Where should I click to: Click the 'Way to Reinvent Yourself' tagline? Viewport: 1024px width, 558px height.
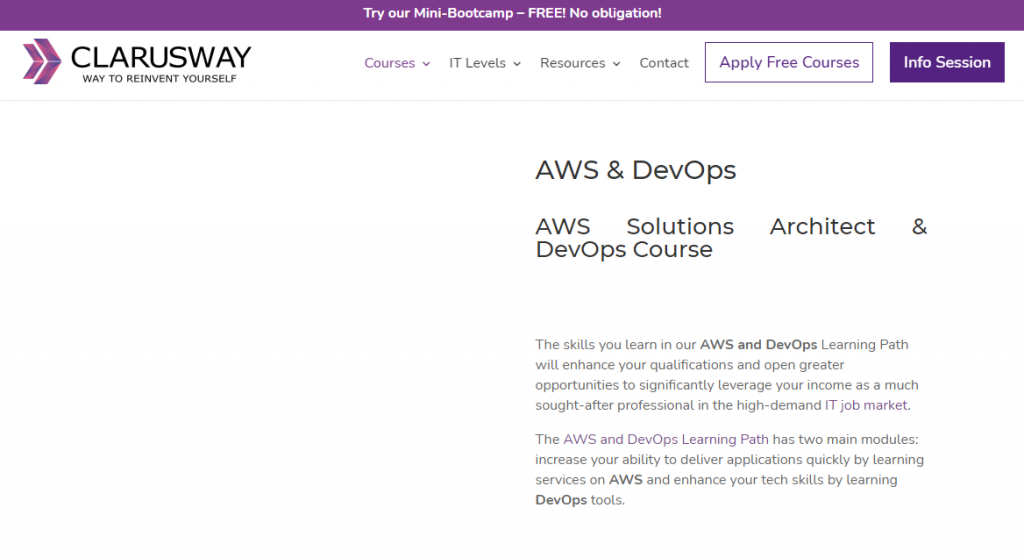[x=159, y=78]
